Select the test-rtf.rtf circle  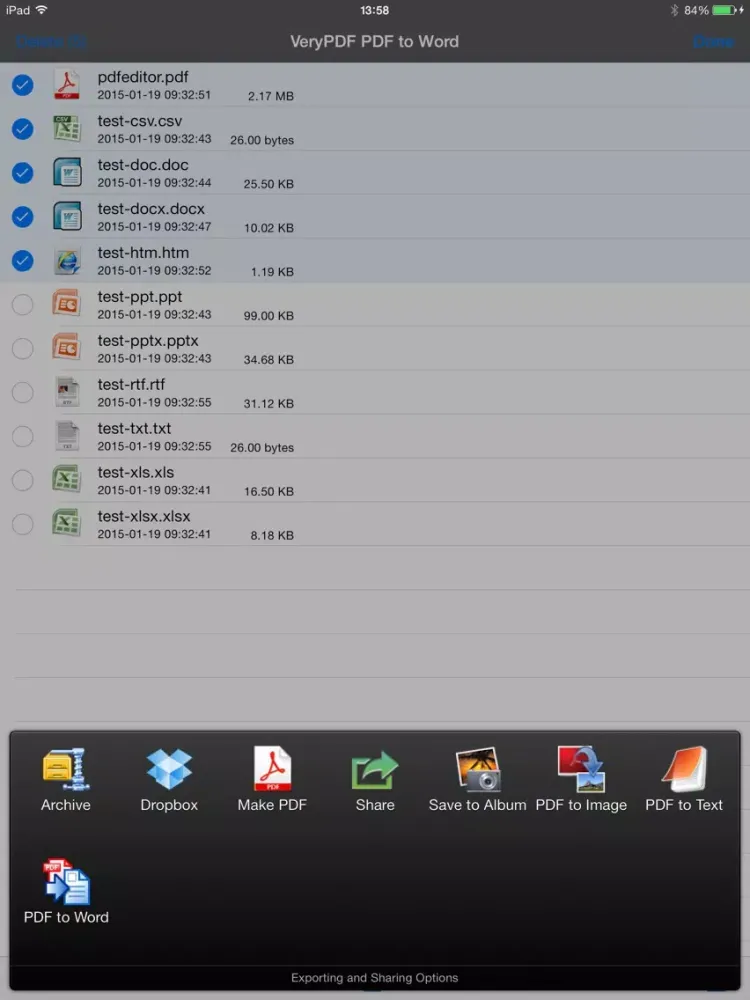pyautogui.click(x=22, y=393)
